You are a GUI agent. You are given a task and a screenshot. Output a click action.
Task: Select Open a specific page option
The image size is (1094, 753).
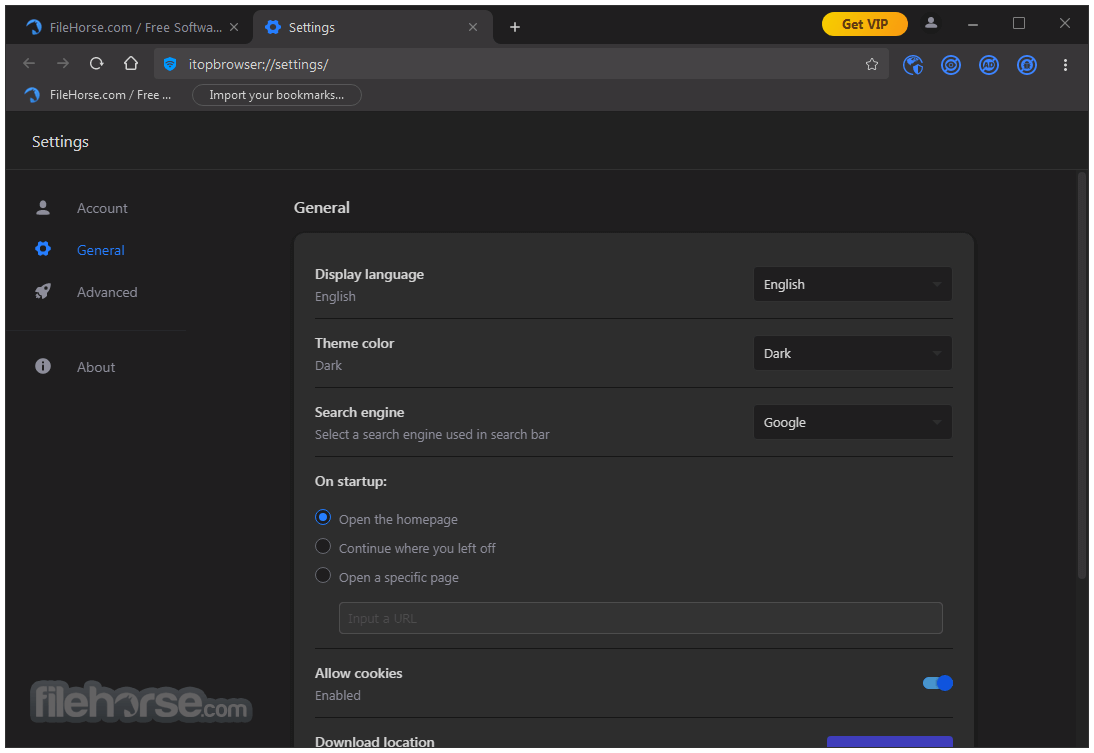pos(322,576)
